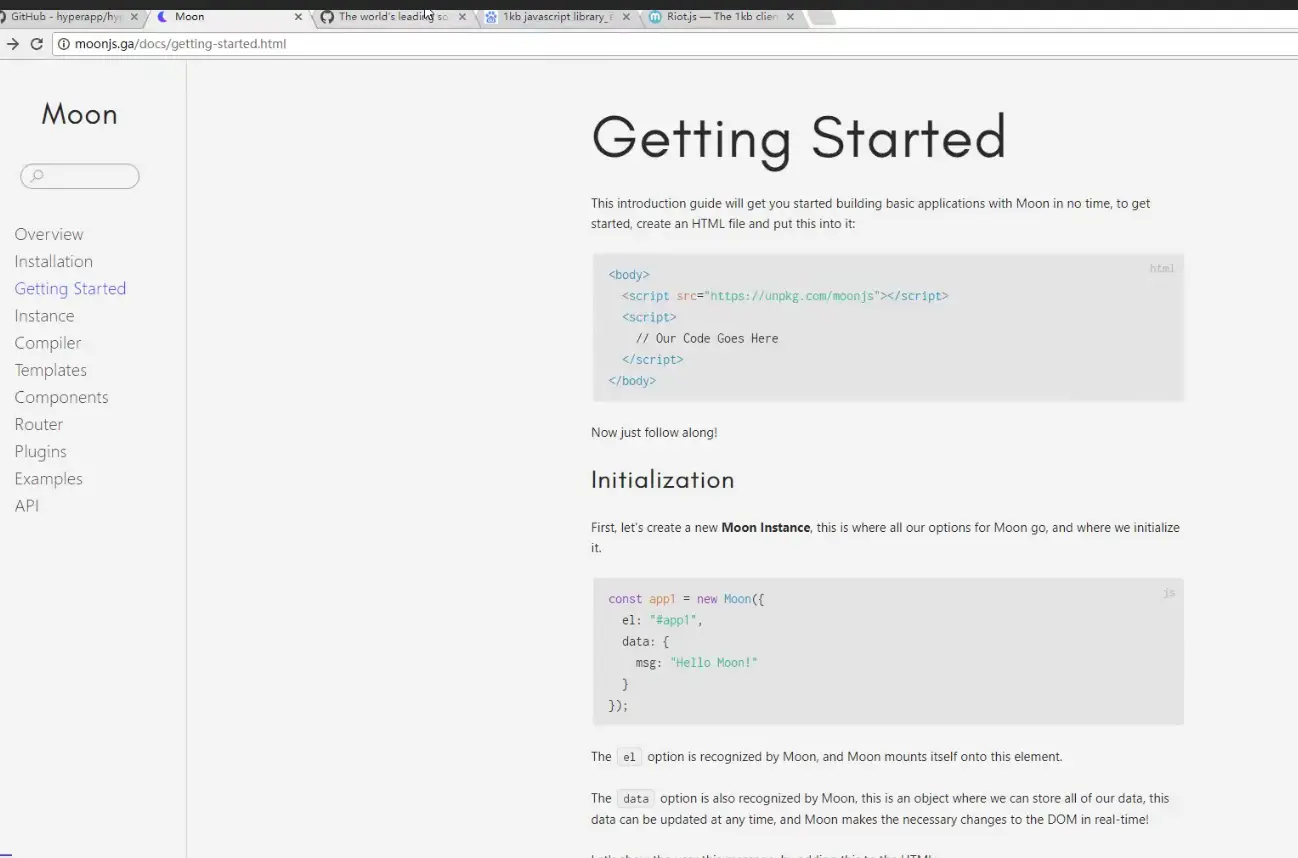The height and width of the screenshot is (858, 1298).
Task: Close the 1kb javascript library tab
Action: tap(626, 17)
